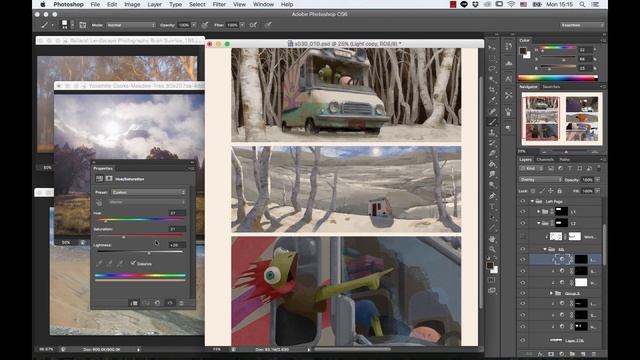This screenshot has height=360, width=640.
Task: Select the Eyedropper tool in the toolbox
Action: pyautogui.click(x=492, y=101)
